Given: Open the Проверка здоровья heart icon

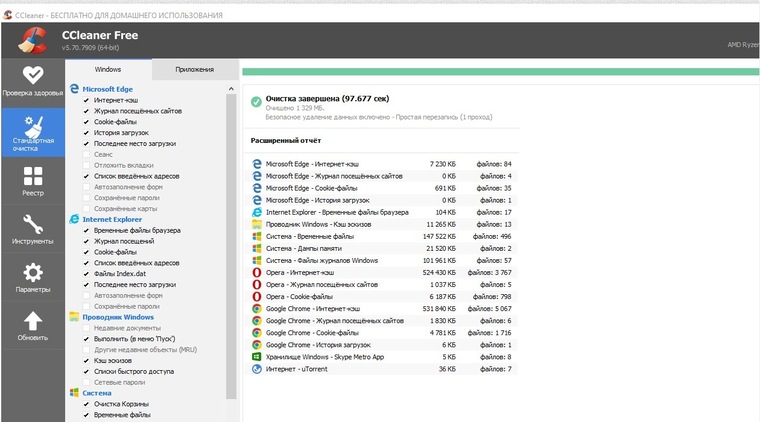Looking at the screenshot, I should [x=33, y=76].
